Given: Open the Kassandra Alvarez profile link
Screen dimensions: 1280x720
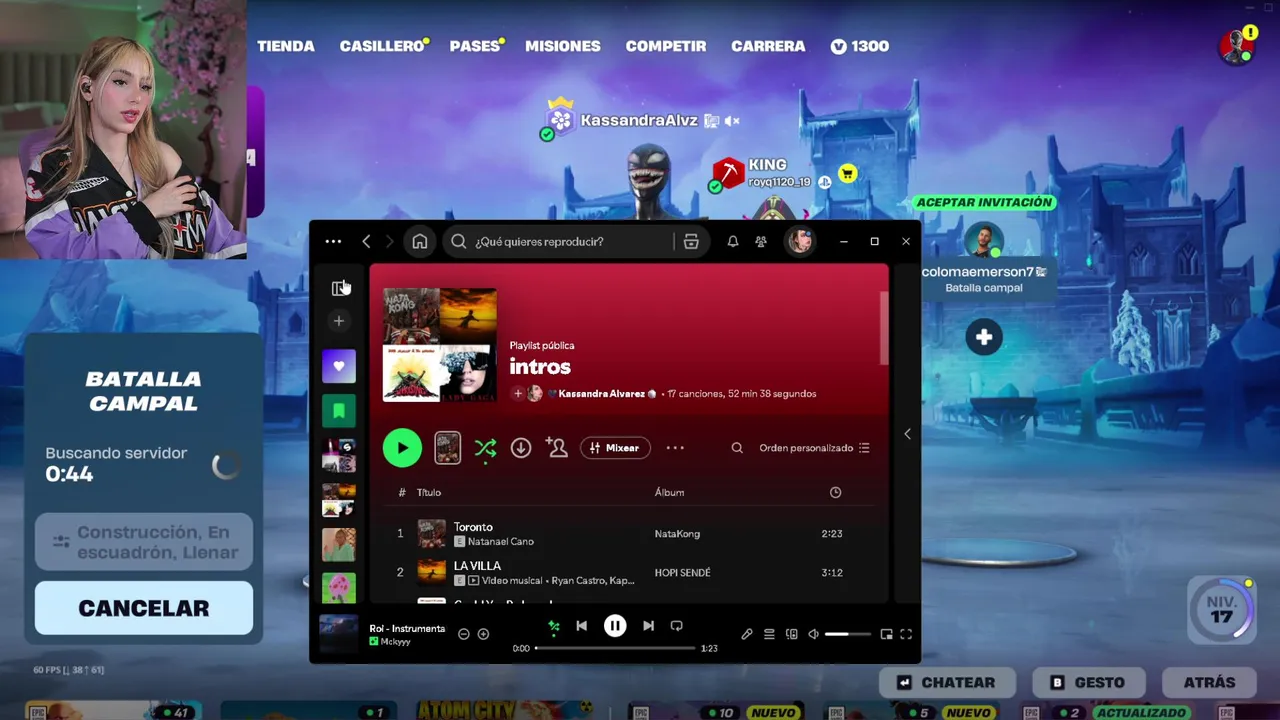Looking at the screenshot, I should [x=601, y=394].
